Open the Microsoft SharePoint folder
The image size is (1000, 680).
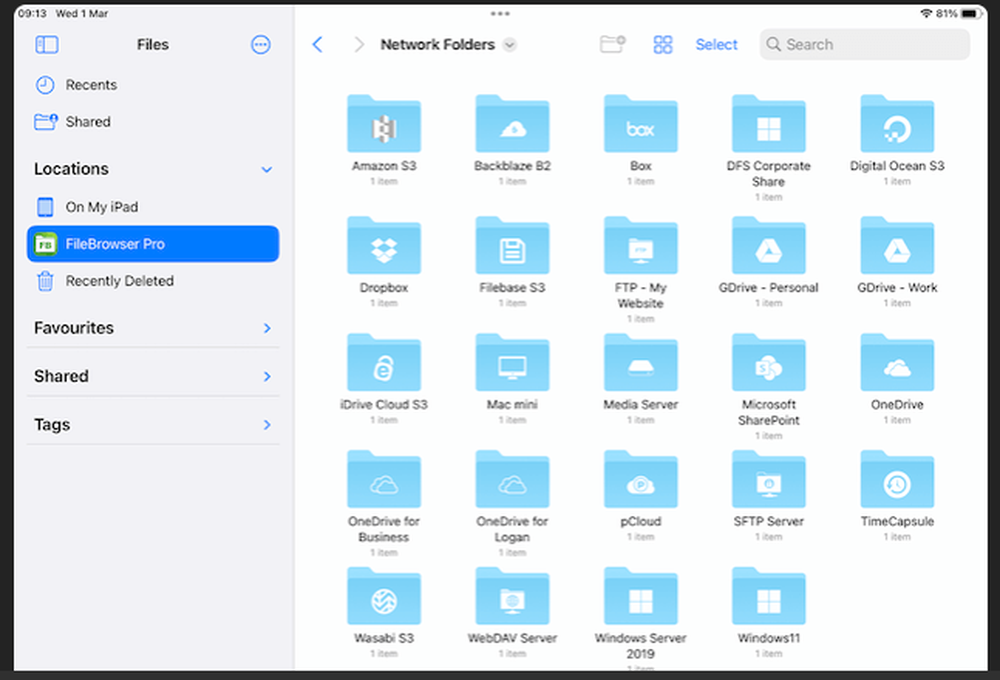[x=768, y=362]
